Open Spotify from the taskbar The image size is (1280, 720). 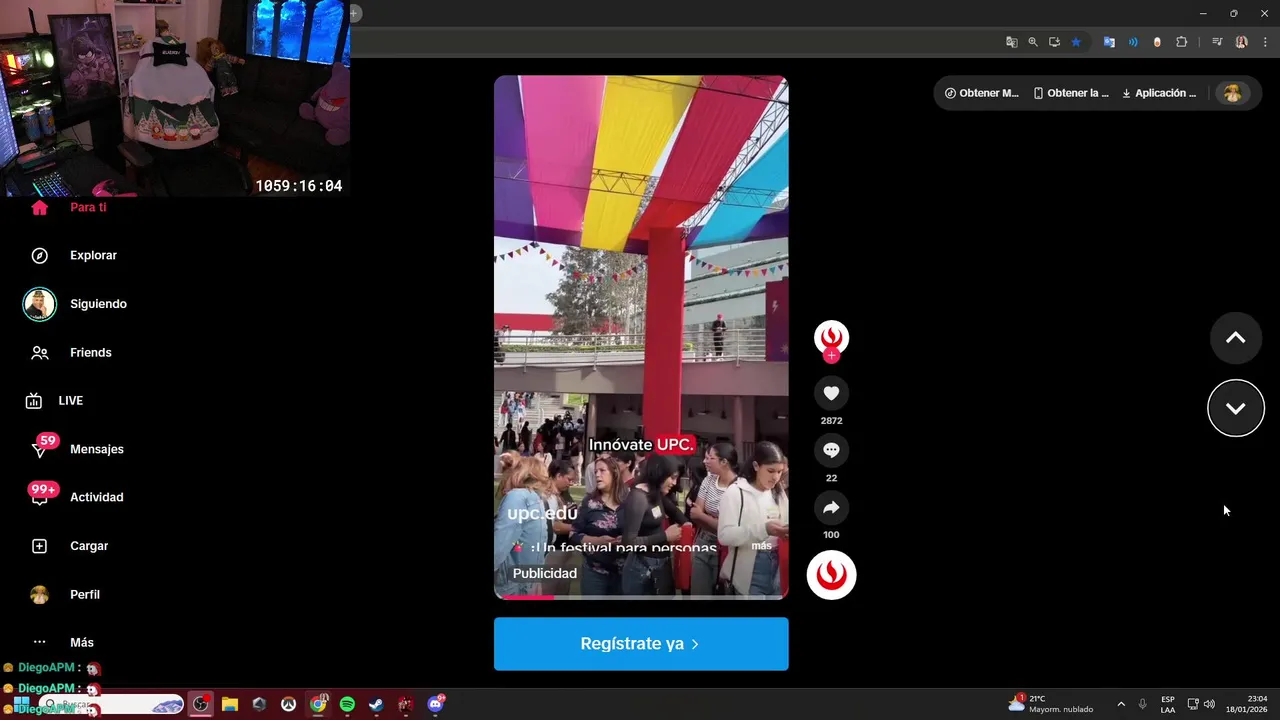pos(347,704)
